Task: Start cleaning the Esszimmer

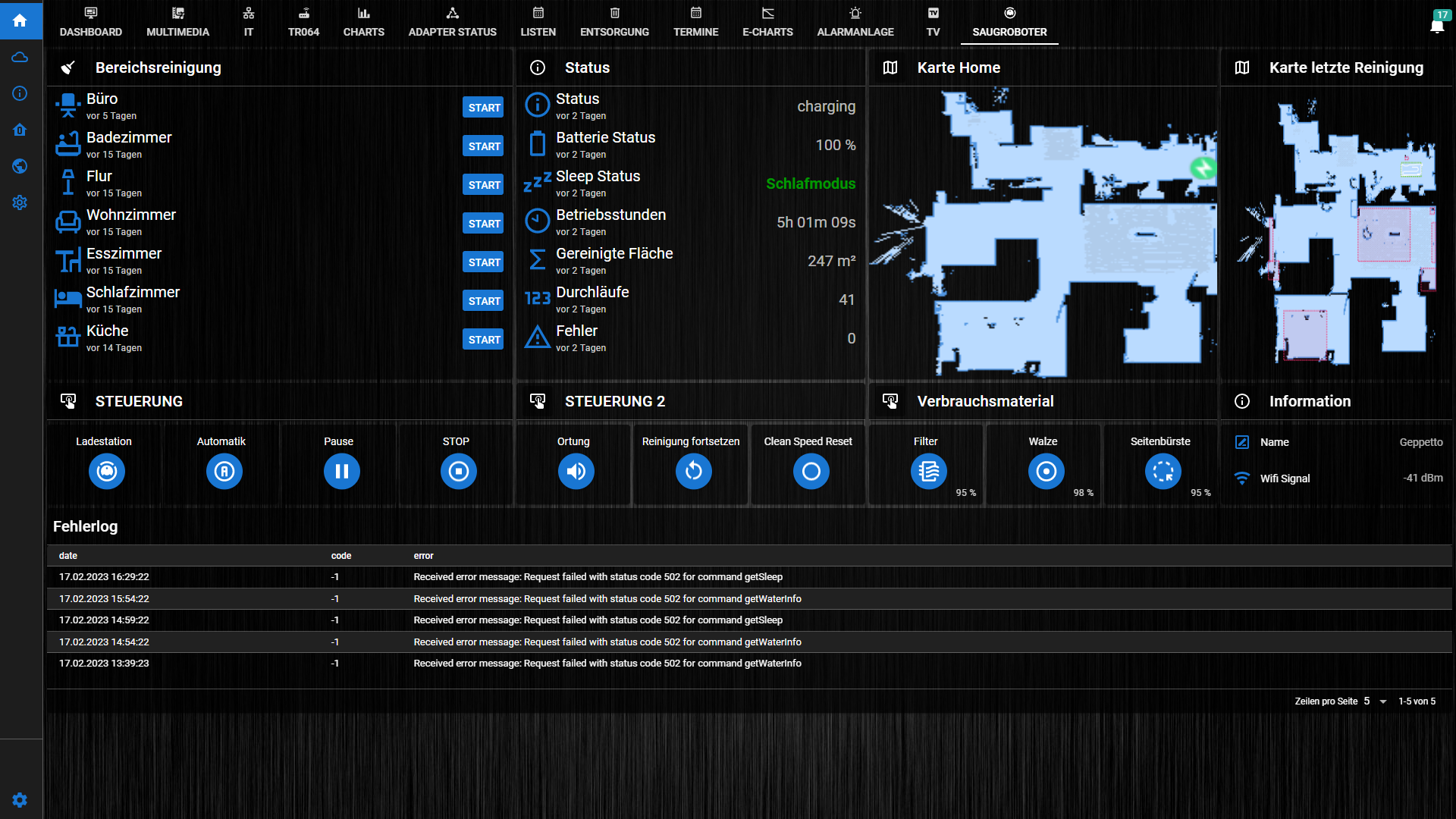Action: [x=484, y=262]
